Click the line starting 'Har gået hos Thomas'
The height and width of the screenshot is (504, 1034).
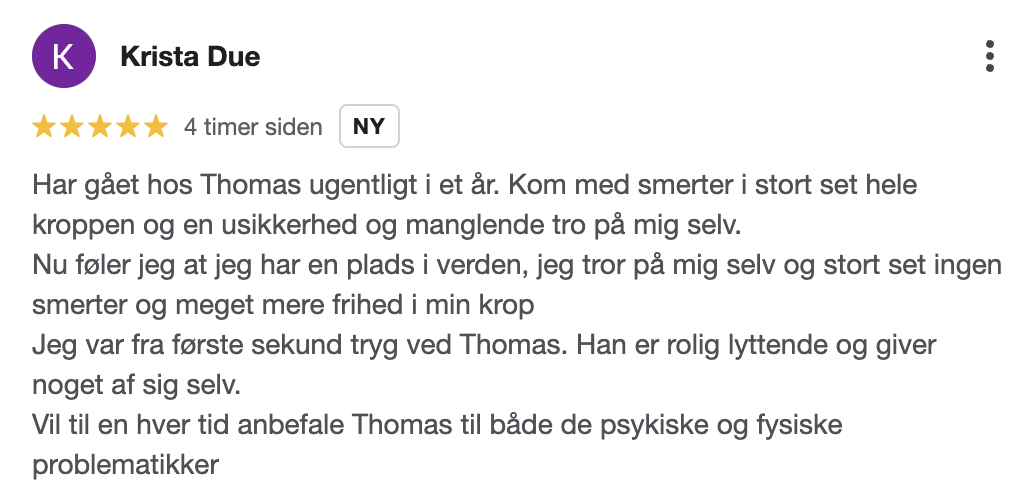pos(474,186)
